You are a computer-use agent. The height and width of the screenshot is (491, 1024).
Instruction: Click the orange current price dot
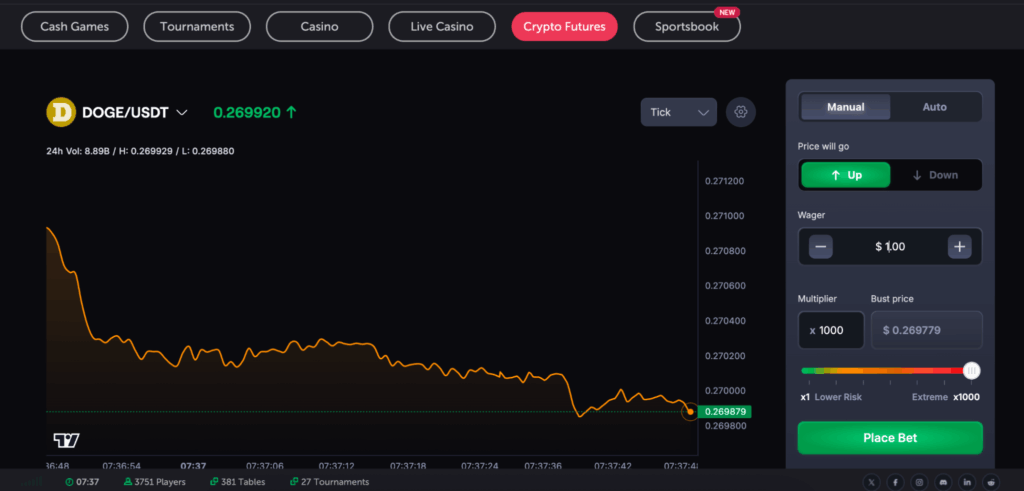click(690, 412)
